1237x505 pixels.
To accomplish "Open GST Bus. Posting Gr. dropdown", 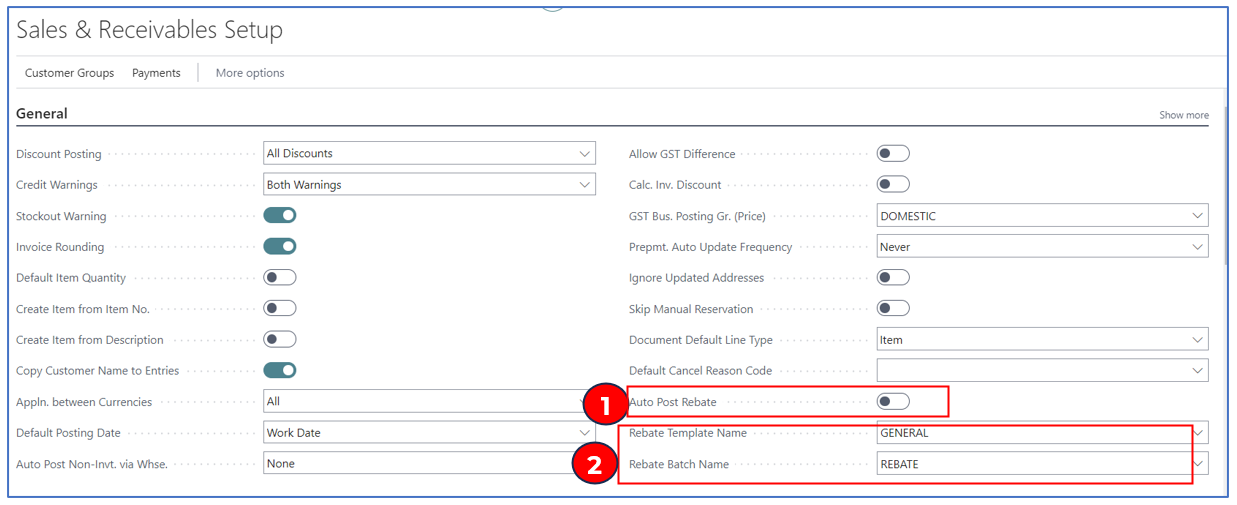I will pyautogui.click(x=1042, y=216).
